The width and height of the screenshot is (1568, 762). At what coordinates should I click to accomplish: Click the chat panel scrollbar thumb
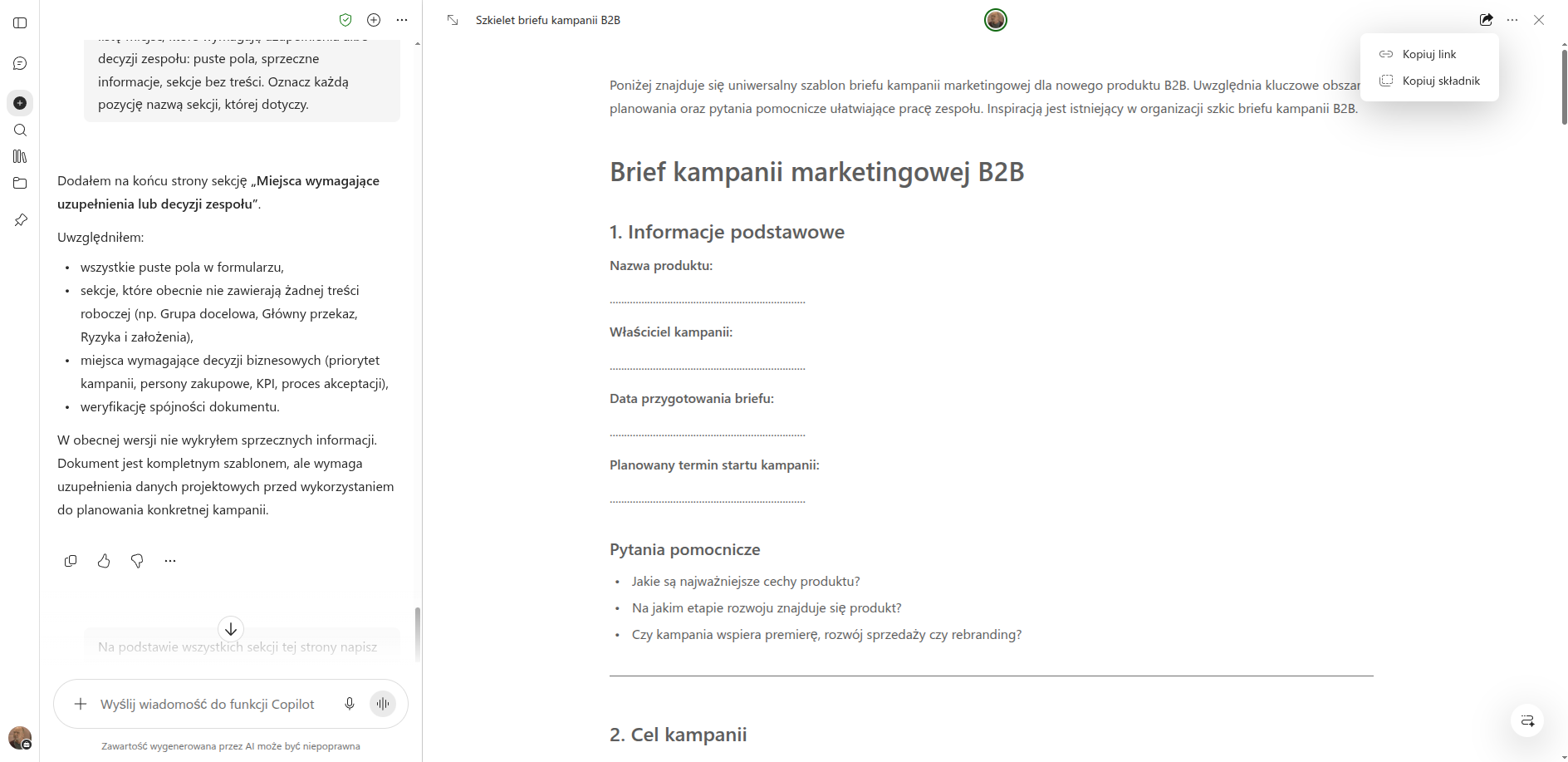click(x=417, y=633)
